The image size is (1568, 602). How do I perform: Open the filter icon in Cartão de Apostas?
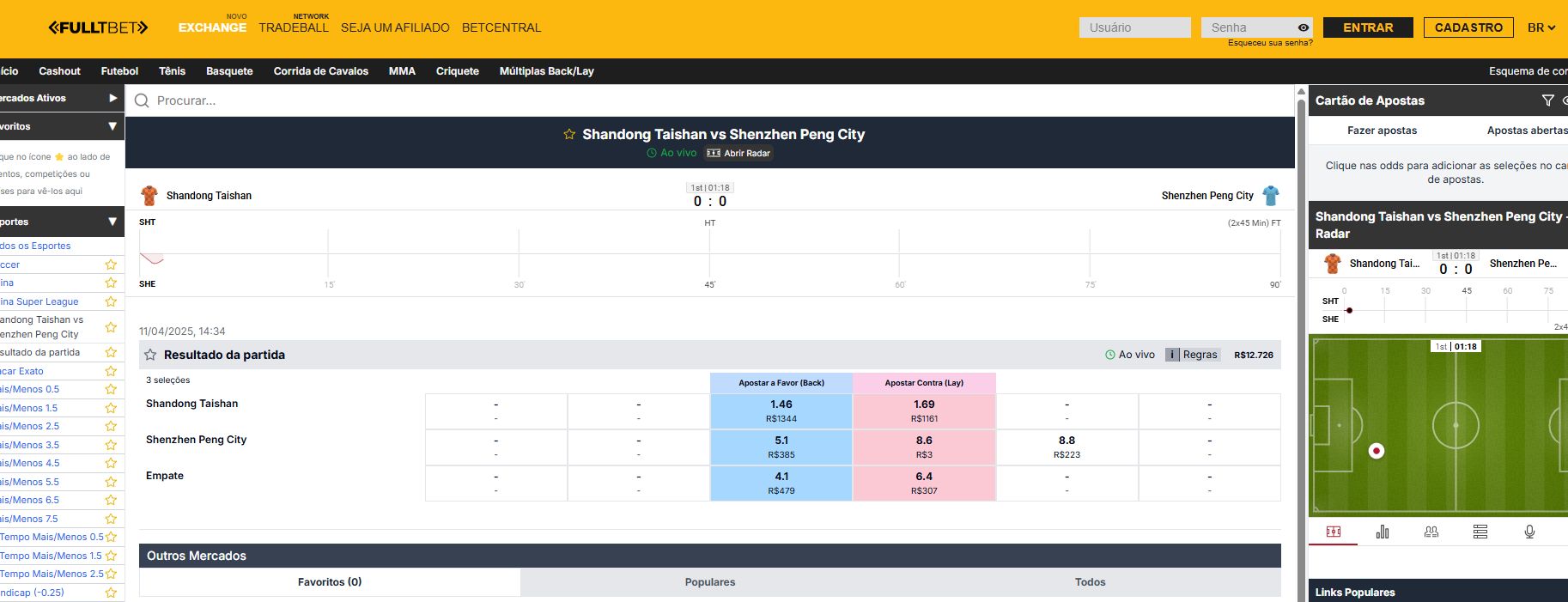[x=1547, y=100]
